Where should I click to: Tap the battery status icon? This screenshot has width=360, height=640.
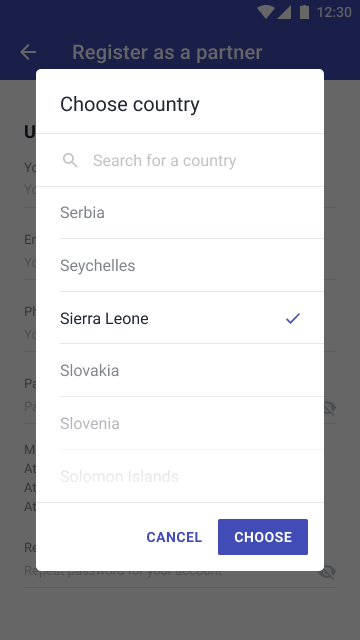(304, 12)
